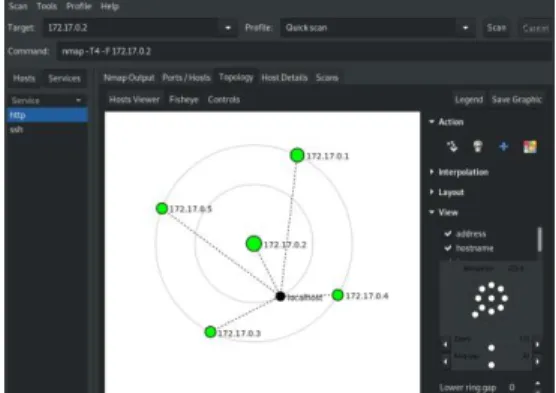Click the Scan button
Viewport: 556px width, 393px height.
[x=496, y=28]
